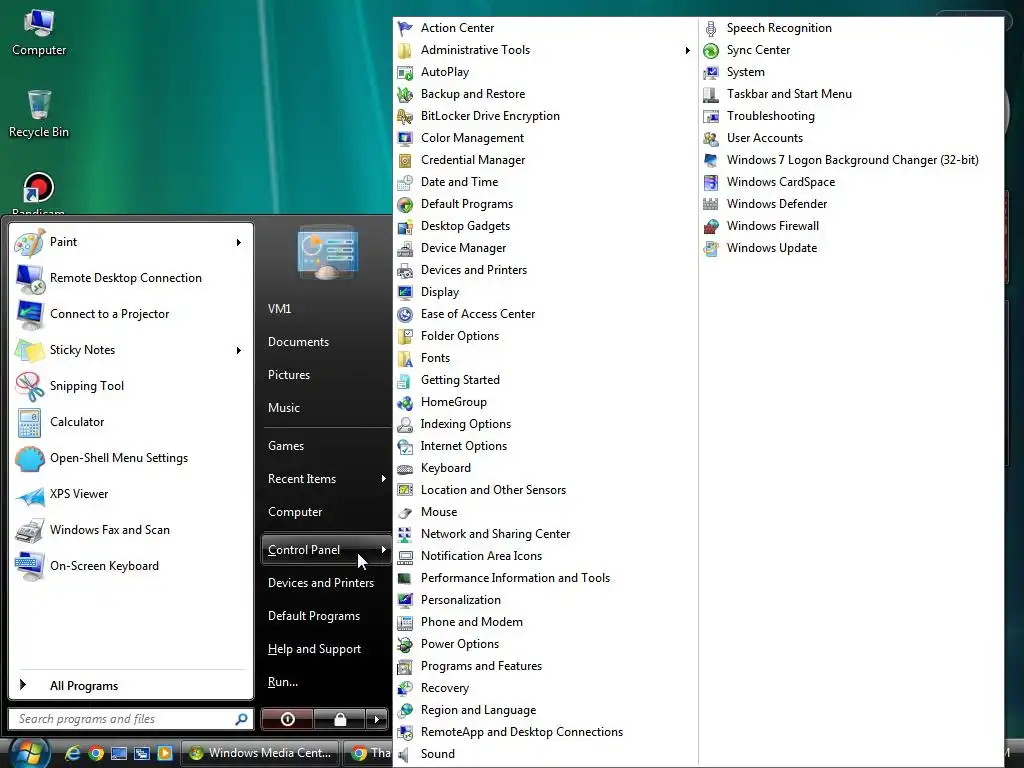
Task: Expand the Control Panel submenu arrow
Action: tap(383, 550)
